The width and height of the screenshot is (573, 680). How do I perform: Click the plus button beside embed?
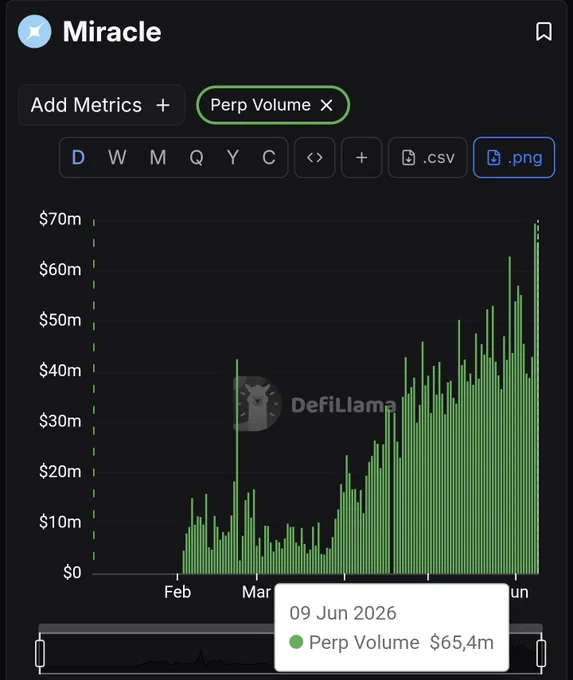pyautogui.click(x=361, y=157)
